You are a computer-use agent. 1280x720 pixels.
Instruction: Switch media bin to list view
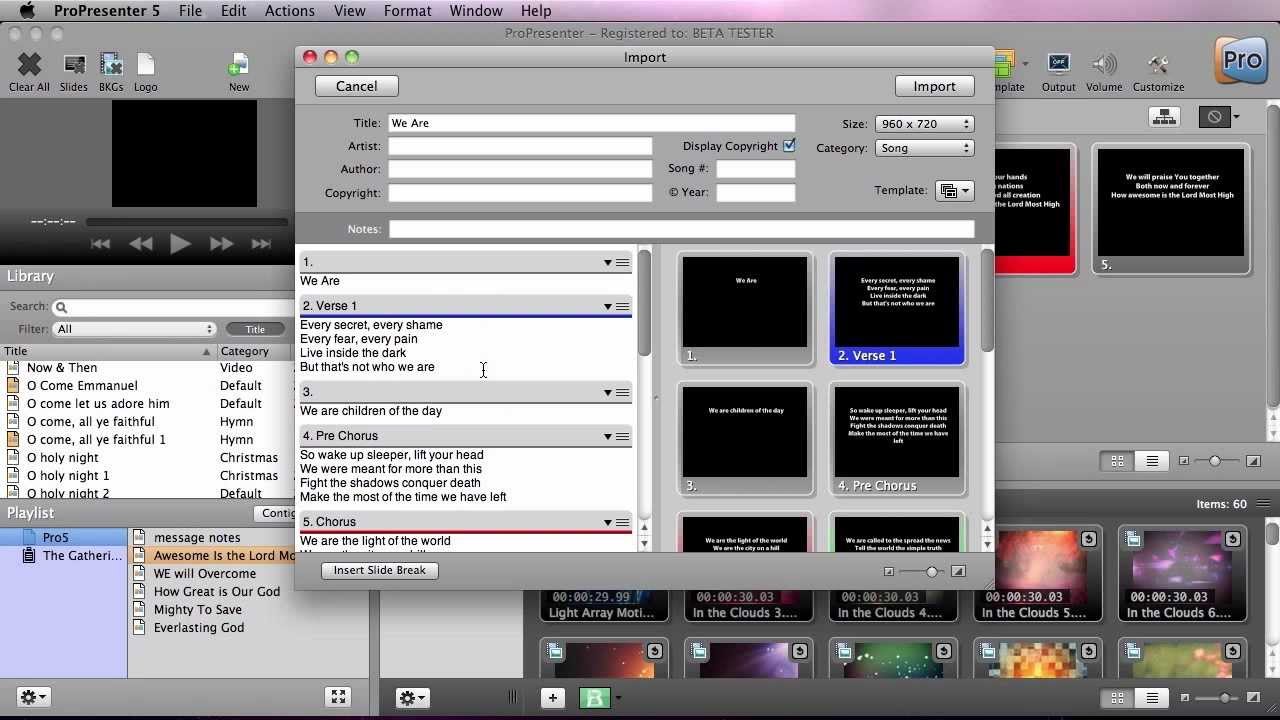(1152, 698)
